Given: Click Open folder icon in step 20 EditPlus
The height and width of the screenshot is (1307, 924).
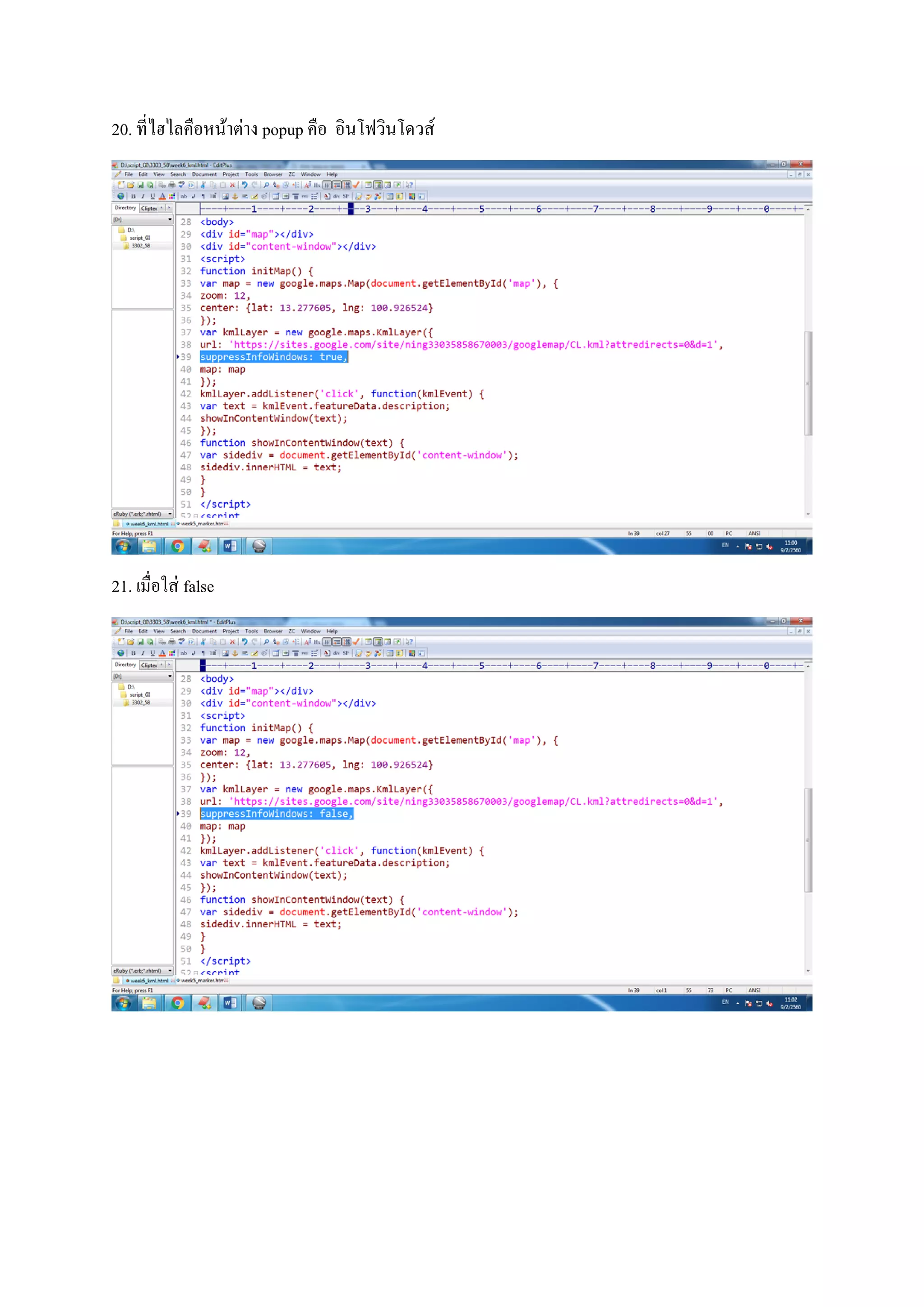Looking at the screenshot, I should click(x=131, y=185).
